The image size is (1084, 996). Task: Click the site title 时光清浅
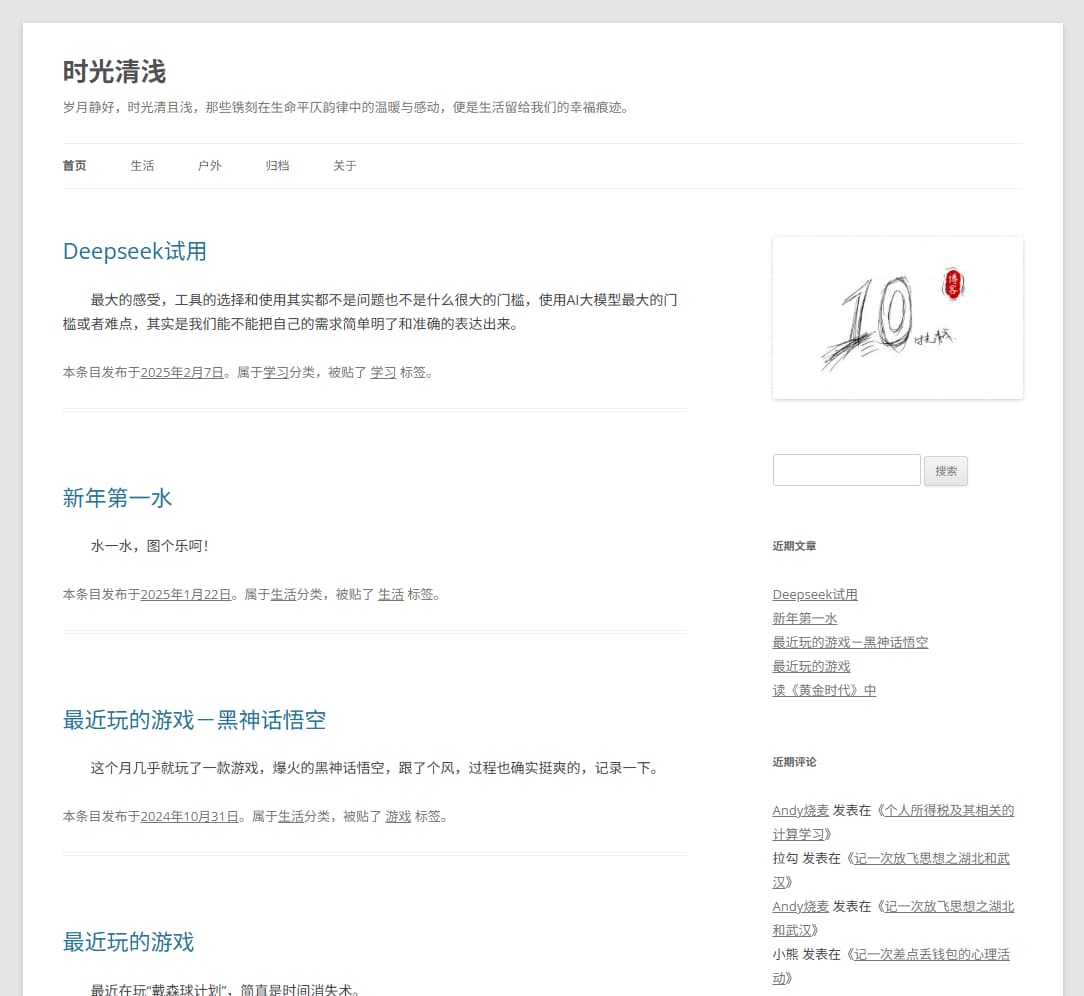115,71
